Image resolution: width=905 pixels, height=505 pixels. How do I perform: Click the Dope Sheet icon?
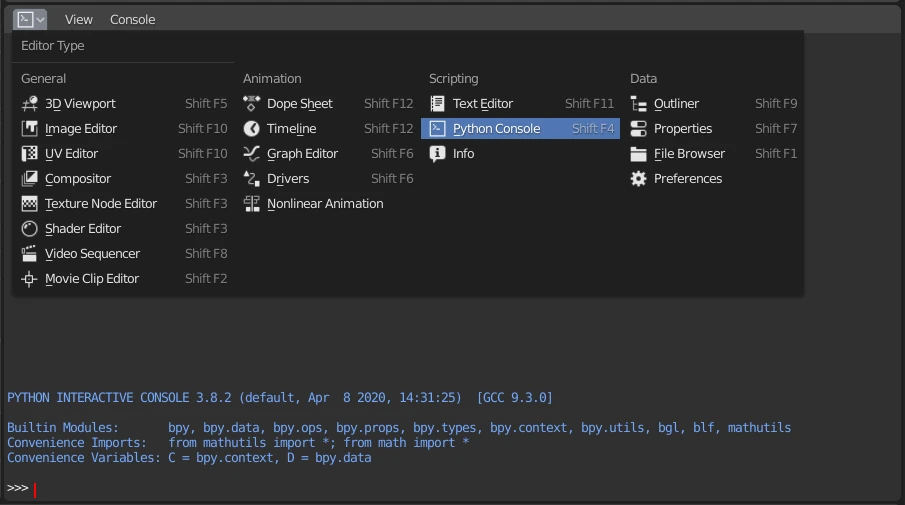click(252, 104)
